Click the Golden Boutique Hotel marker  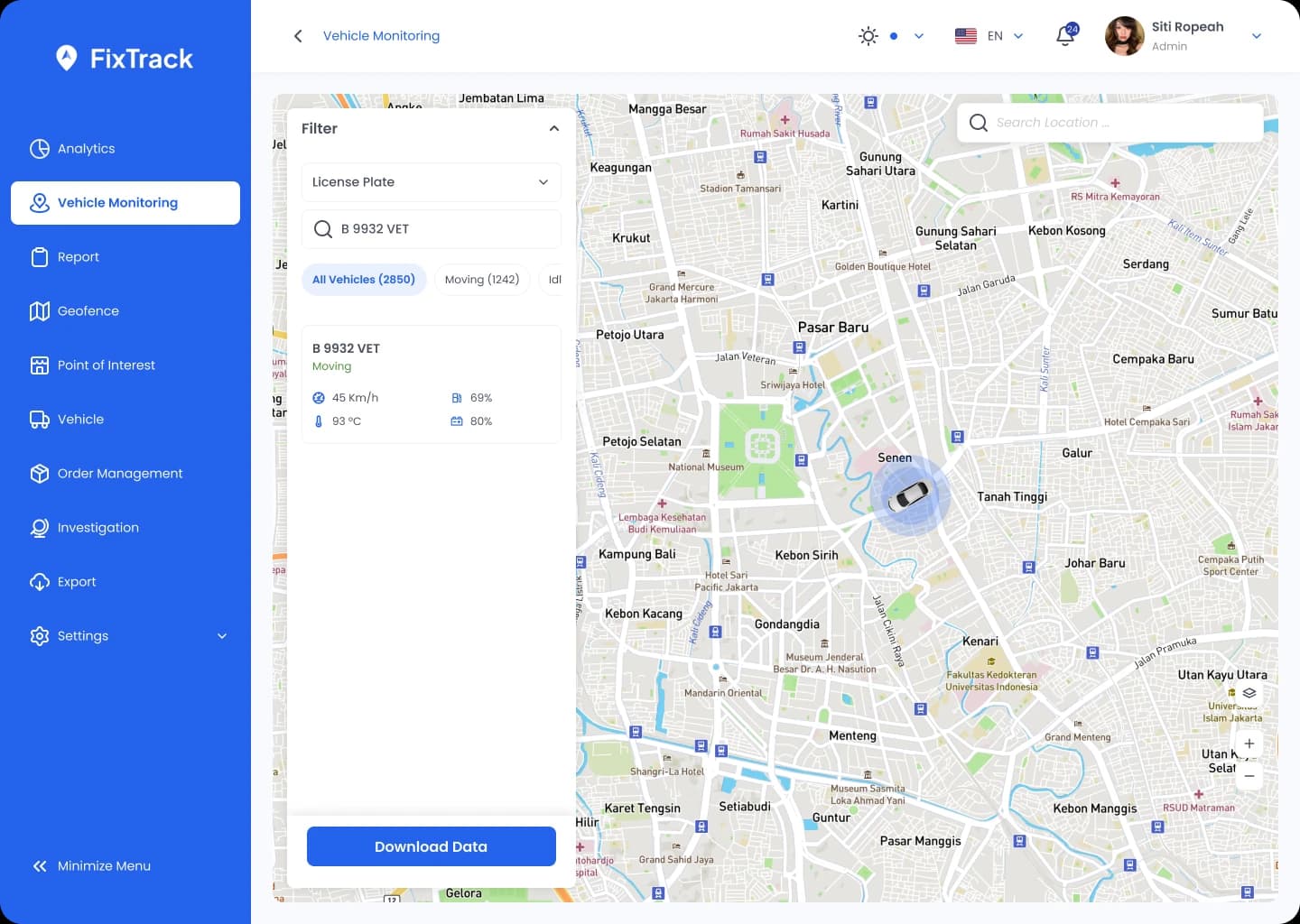[882, 254]
